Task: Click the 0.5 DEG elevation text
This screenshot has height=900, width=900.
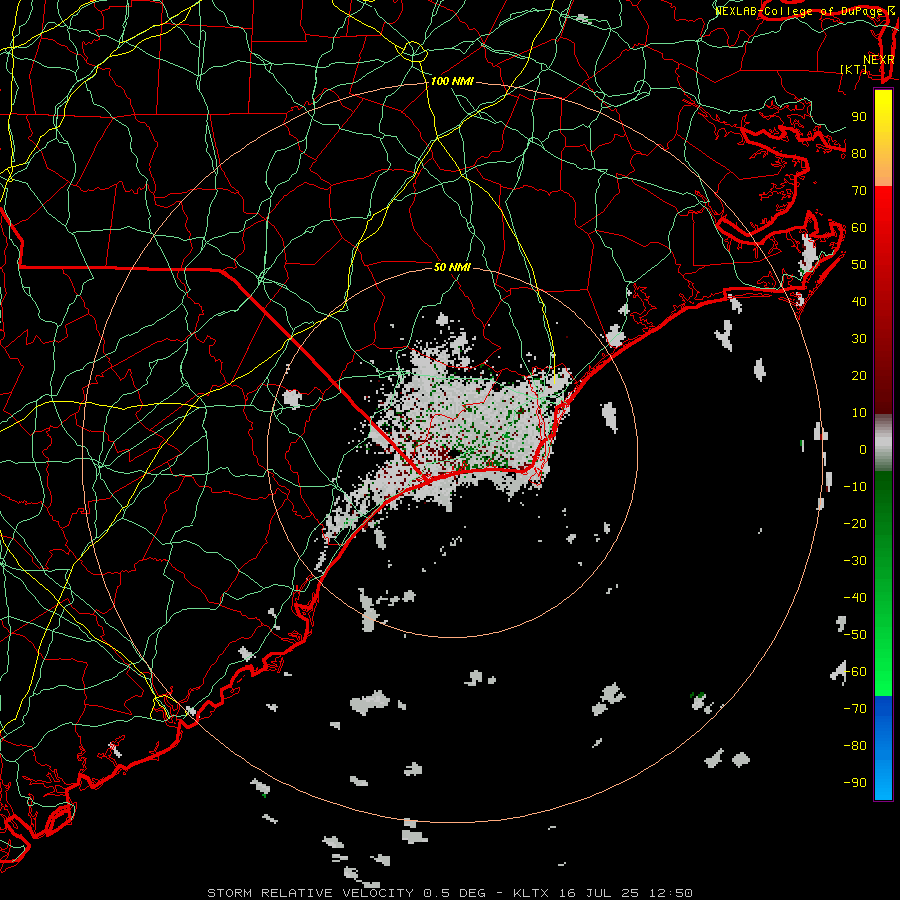Action: tap(454, 893)
